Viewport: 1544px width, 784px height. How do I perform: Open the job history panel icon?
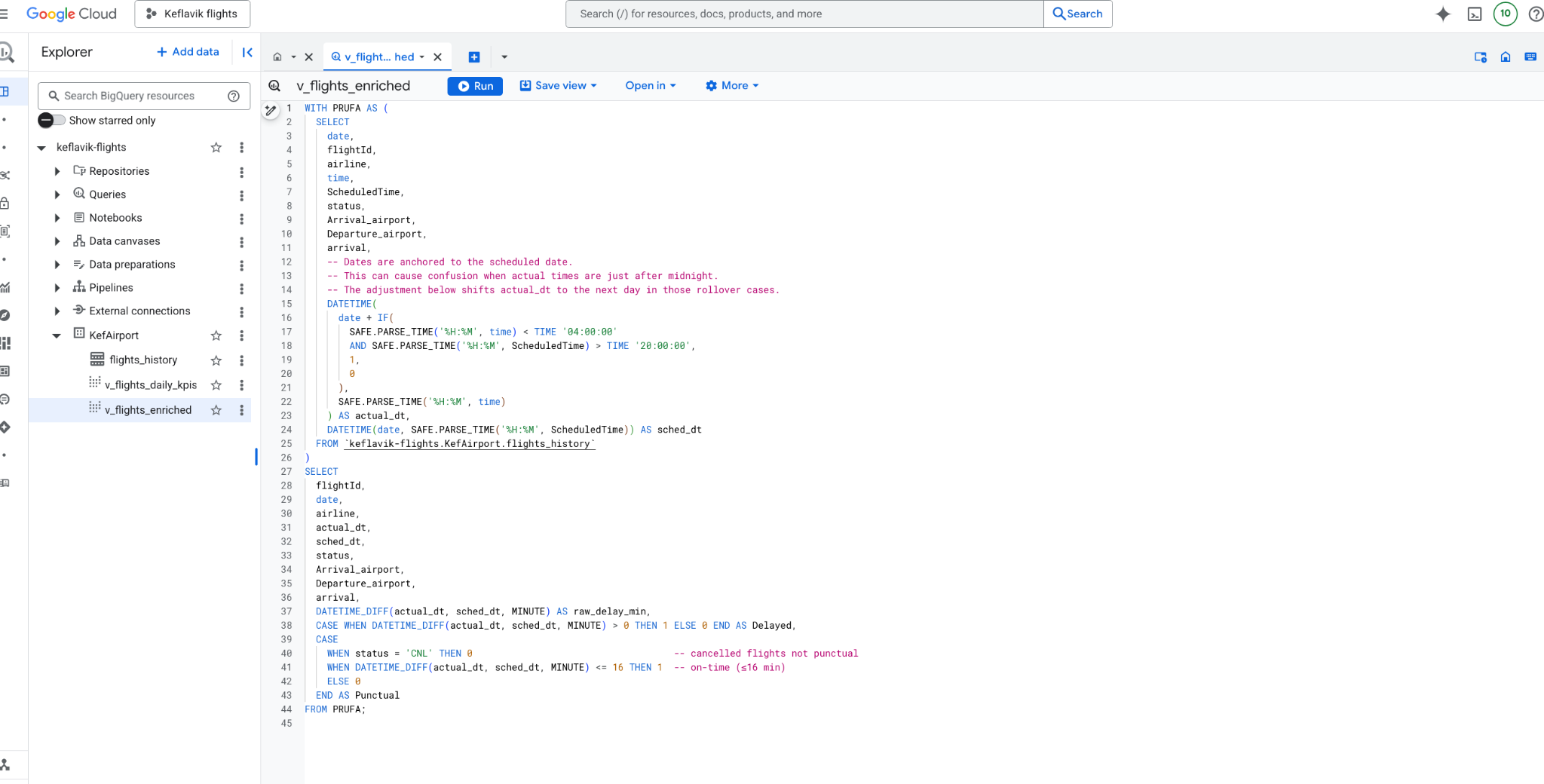tap(1481, 57)
